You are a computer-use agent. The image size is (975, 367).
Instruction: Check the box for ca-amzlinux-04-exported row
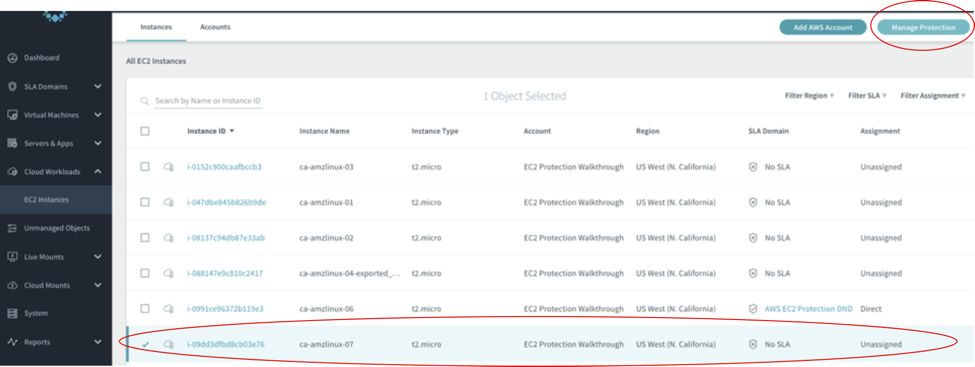[145, 273]
